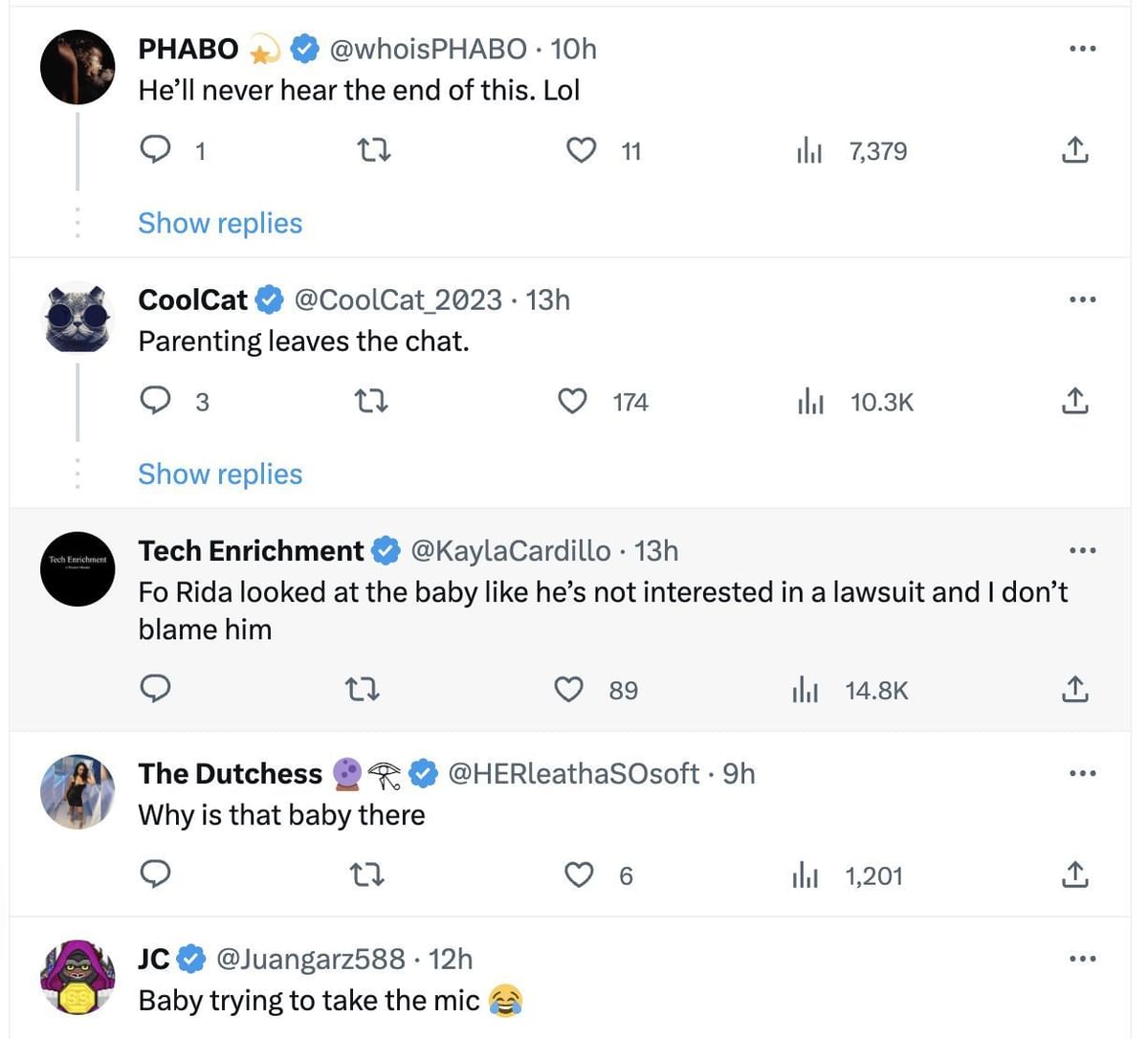1148x1039 pixels.
Task: Share PHABO's tweet
Action: tap(1074, 150)
